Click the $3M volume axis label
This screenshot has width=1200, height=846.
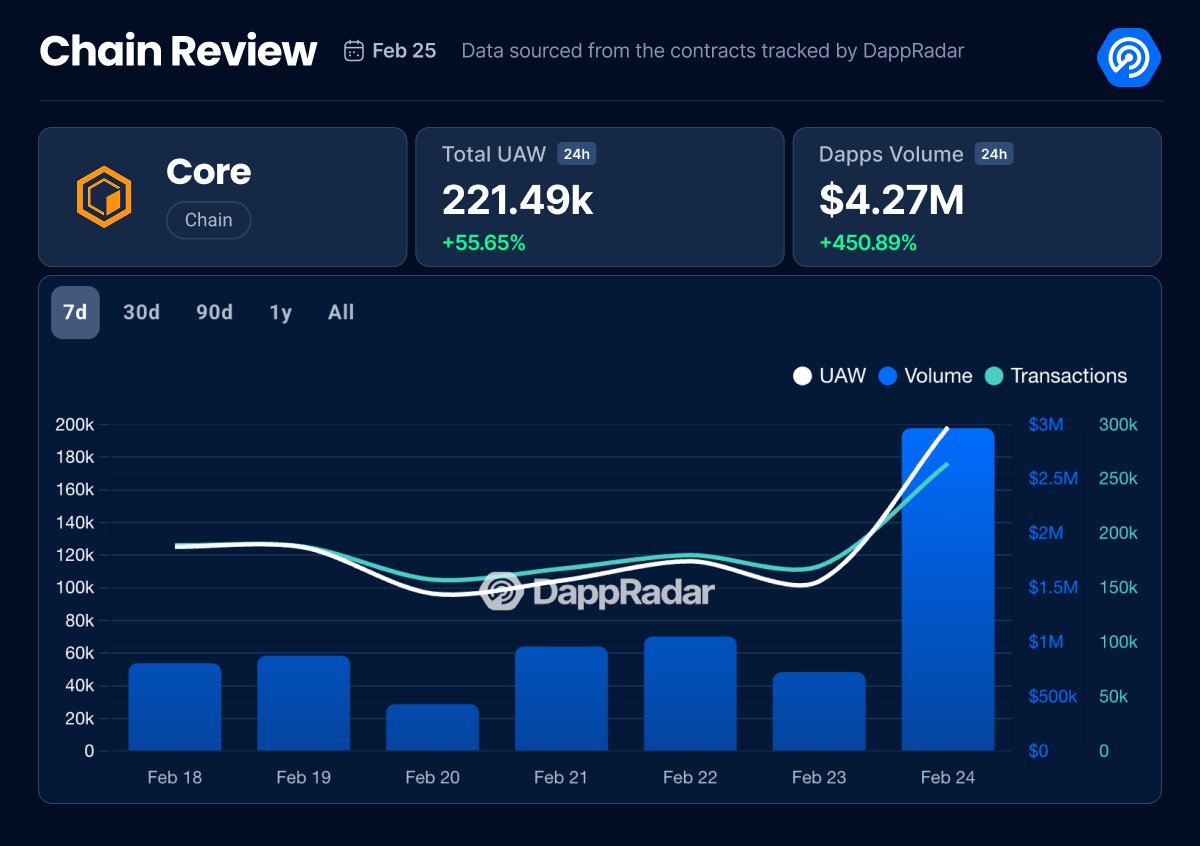[1046, 425]
